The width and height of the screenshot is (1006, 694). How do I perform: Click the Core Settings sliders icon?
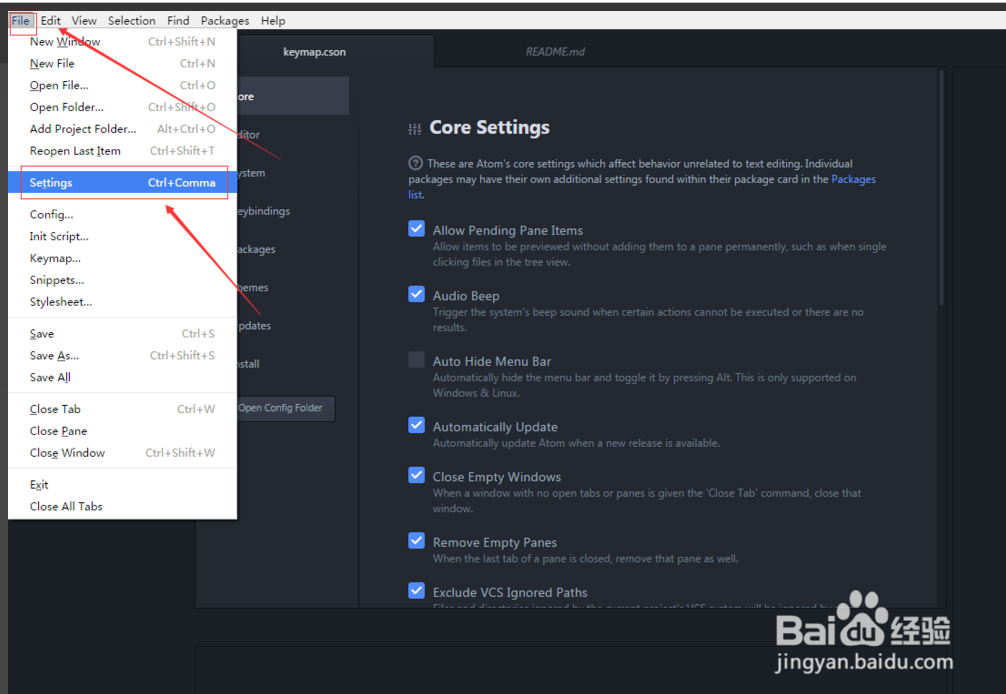(415, 129)
